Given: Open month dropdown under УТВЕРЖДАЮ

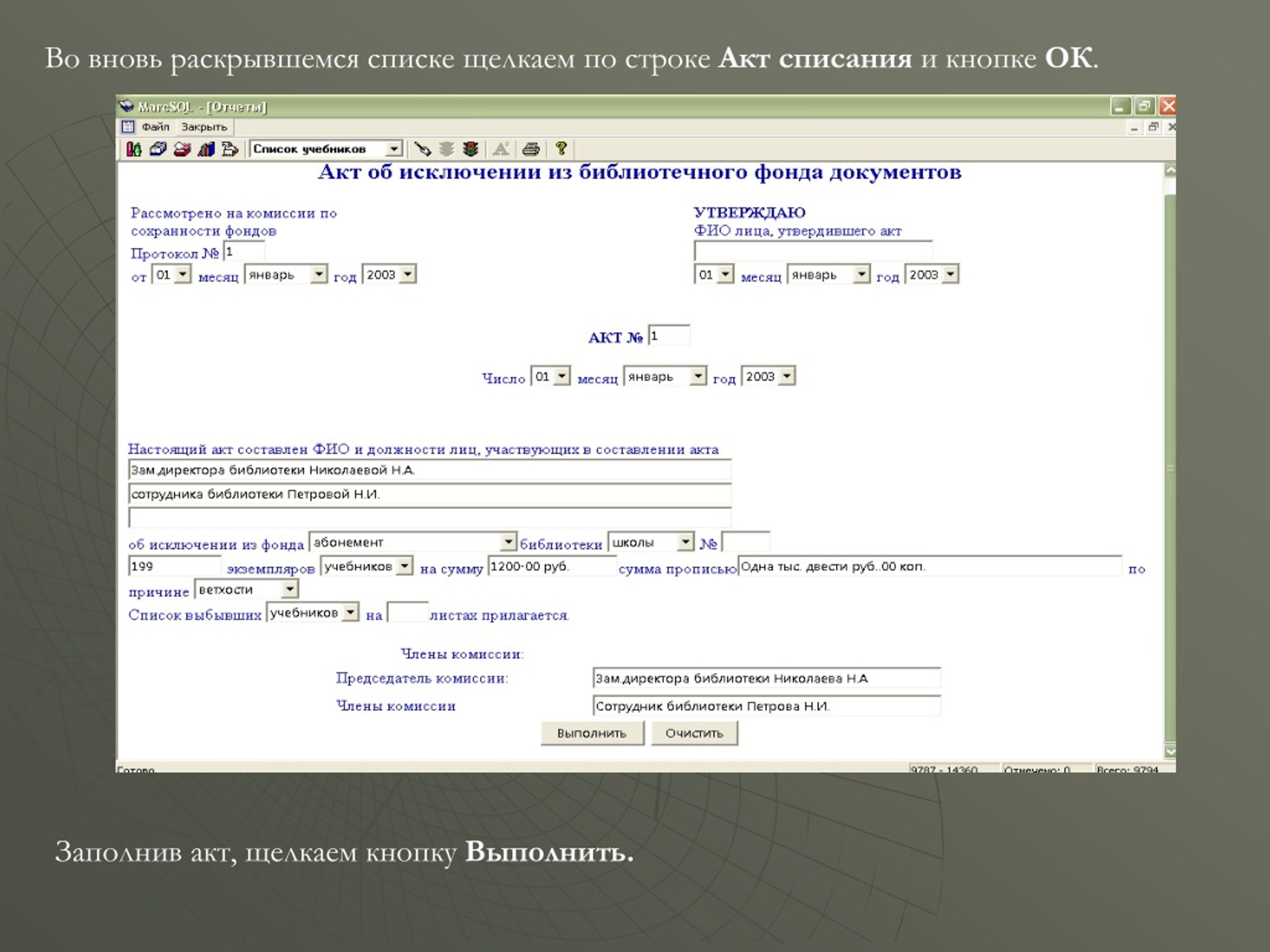Looking at the screenshot, I should pos(861,274).
